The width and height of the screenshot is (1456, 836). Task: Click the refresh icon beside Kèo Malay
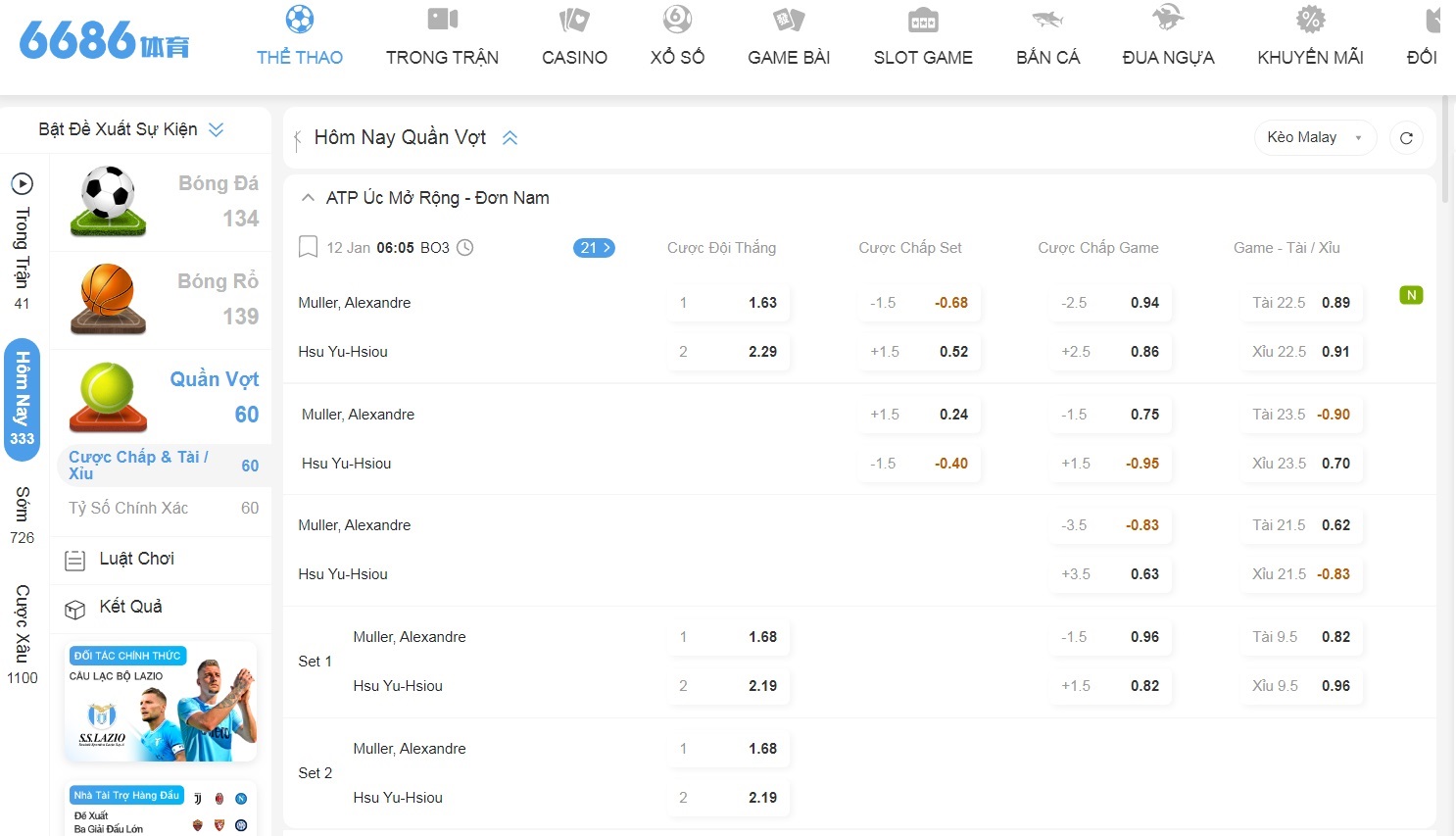[1406, 138]
